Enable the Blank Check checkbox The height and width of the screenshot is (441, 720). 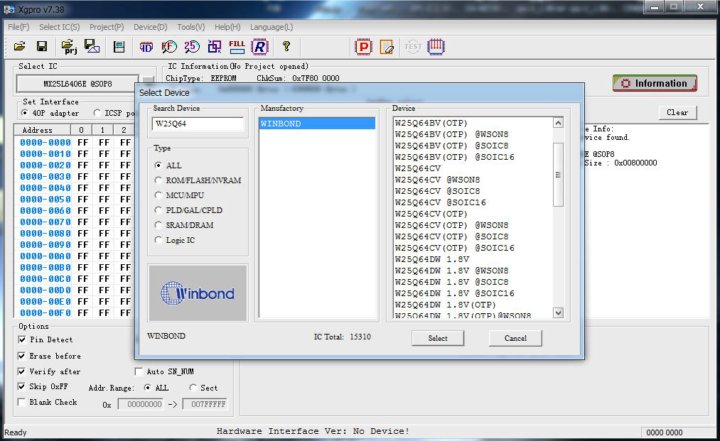coord(22,402)
